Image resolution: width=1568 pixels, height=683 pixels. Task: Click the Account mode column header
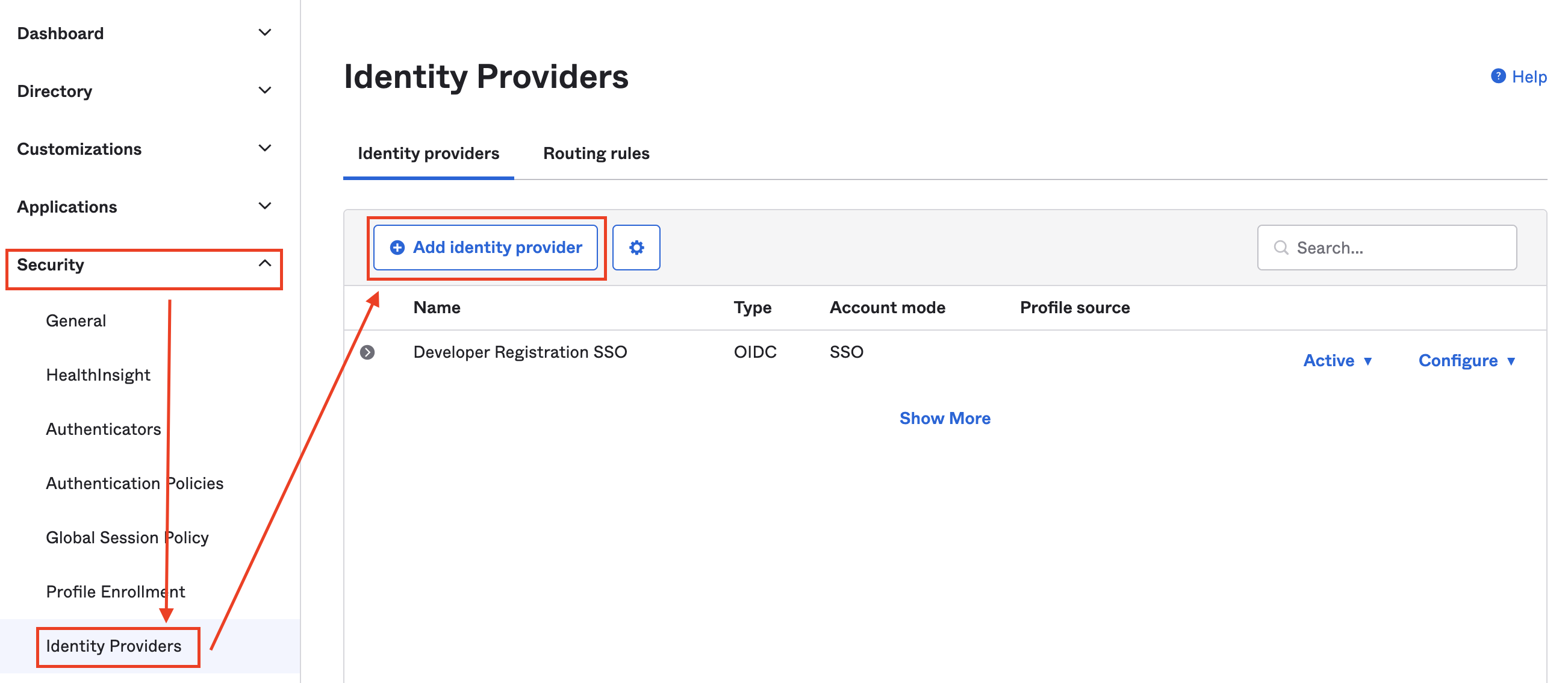pos(888,307)
